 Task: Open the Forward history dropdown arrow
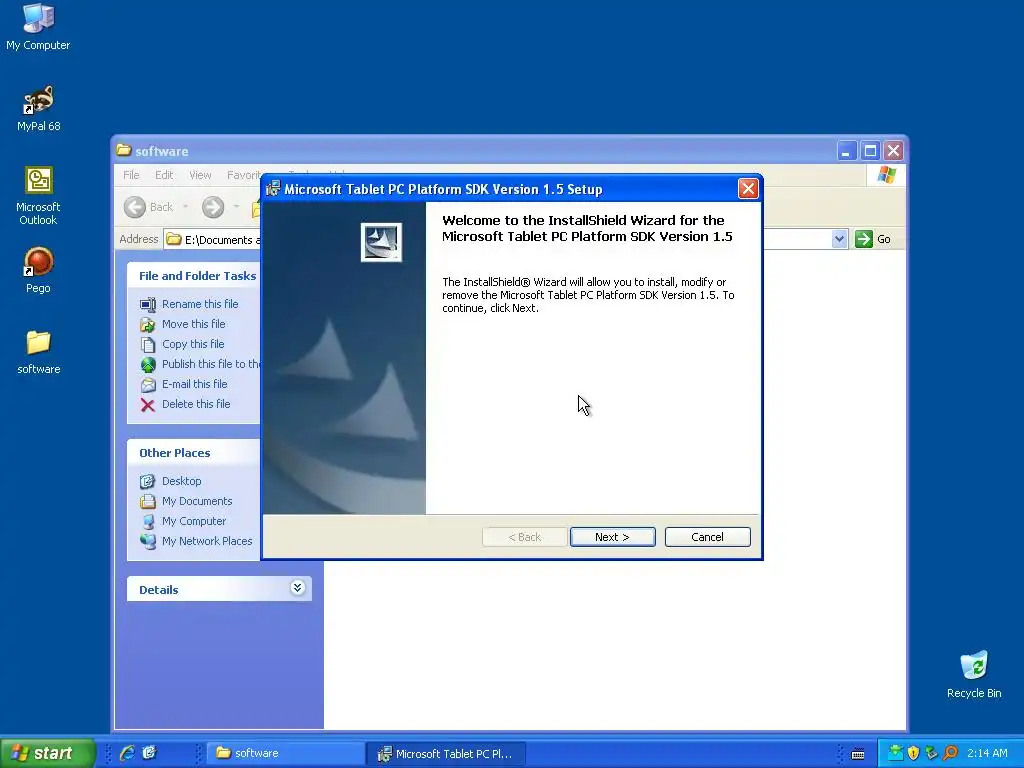[236, 207]
